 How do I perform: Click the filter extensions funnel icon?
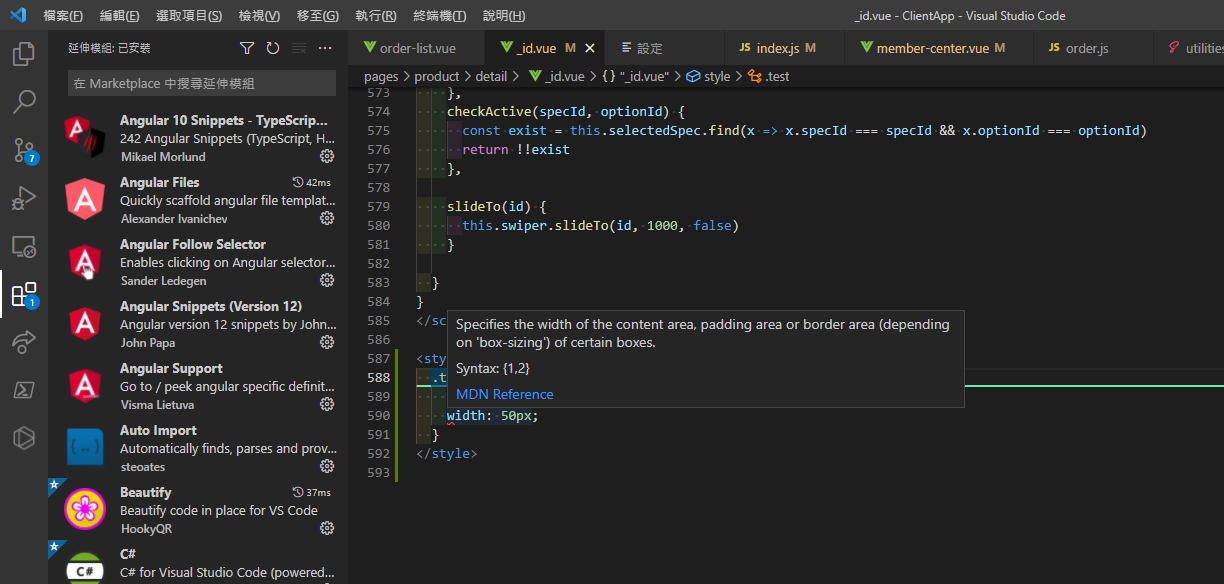point(247,48)
